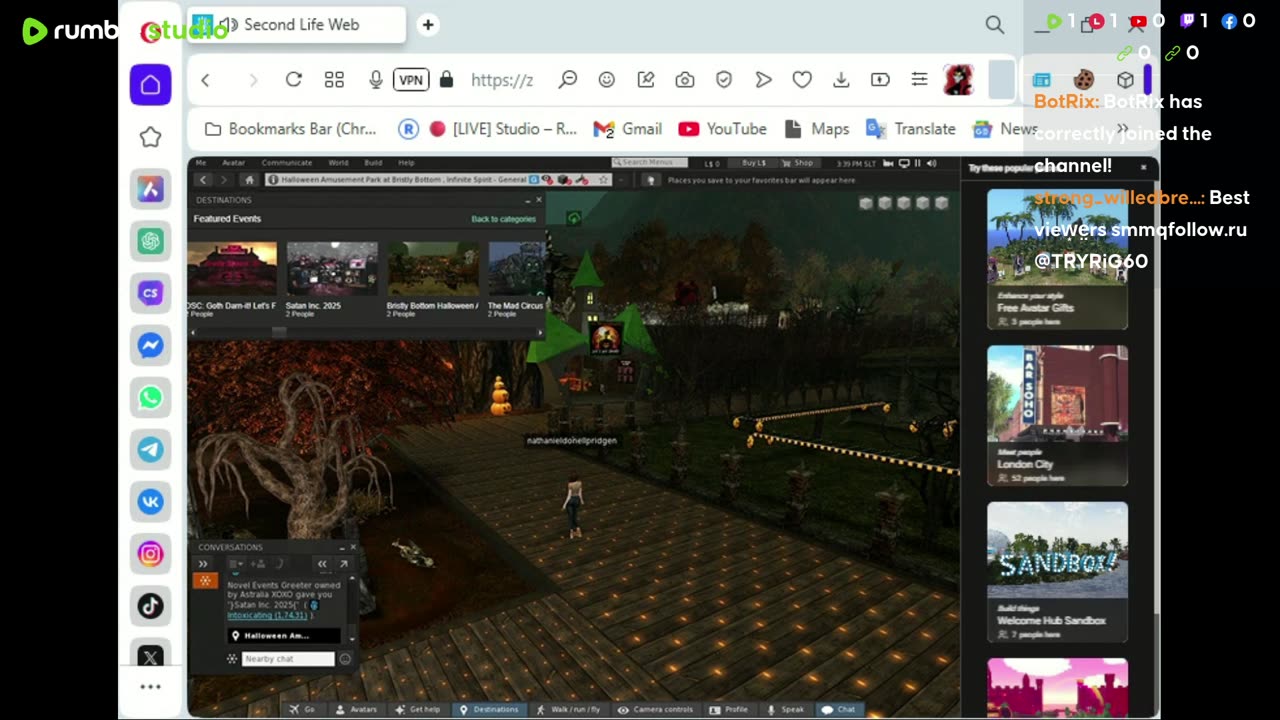Click Back to categories link
Screen dimensions: 1280x720
(503, 219)
